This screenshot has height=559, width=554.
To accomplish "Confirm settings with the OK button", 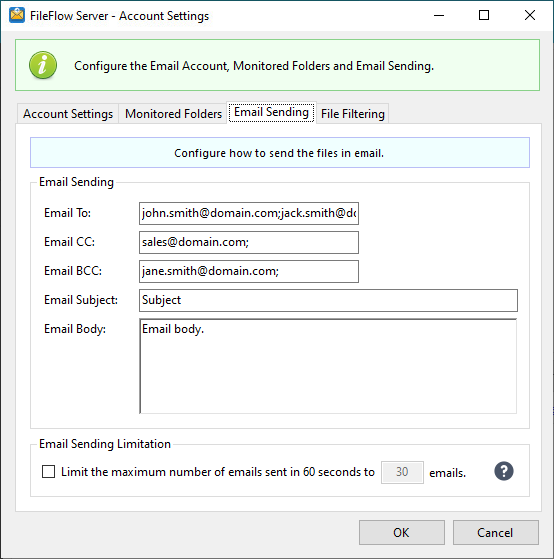I will [x=402, y=532].
